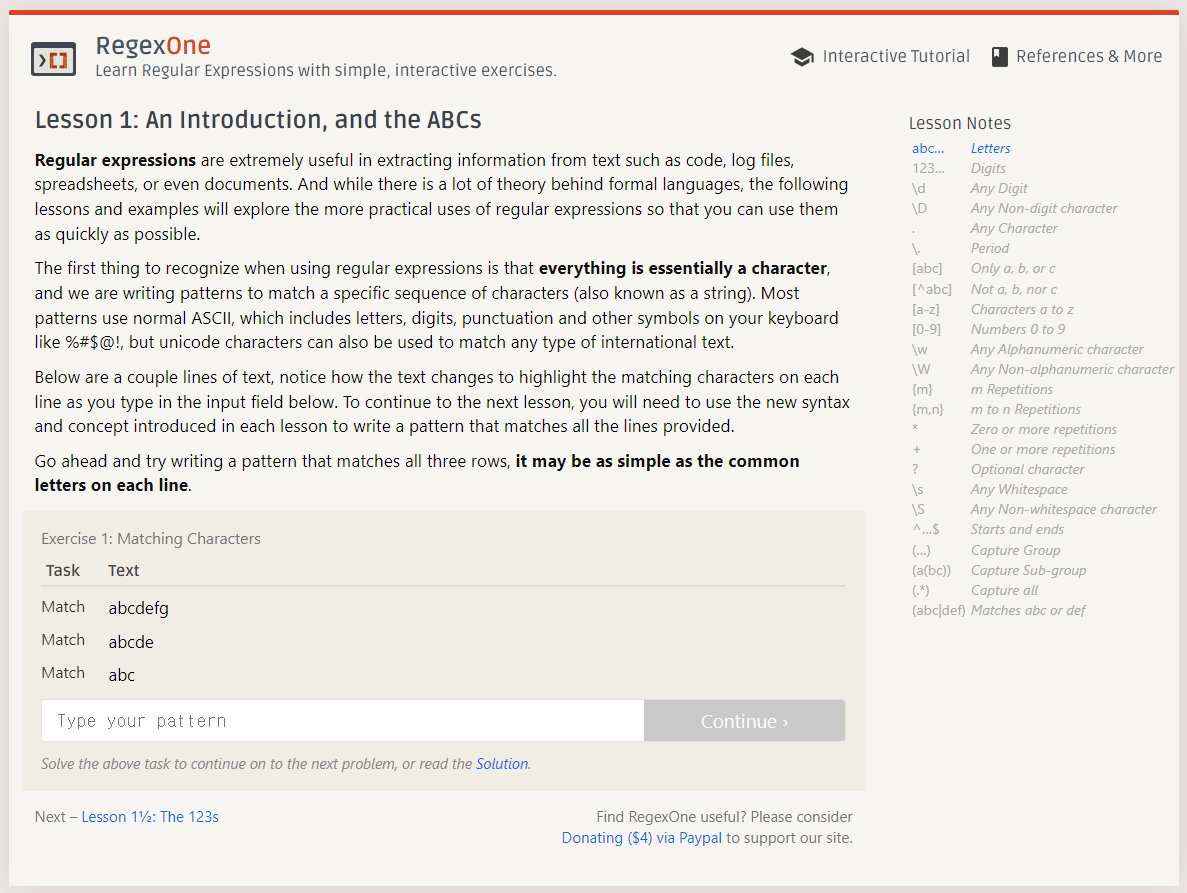
Task: Select the '\d Any Digit' lesson note
Action: [x=970, y=188]
